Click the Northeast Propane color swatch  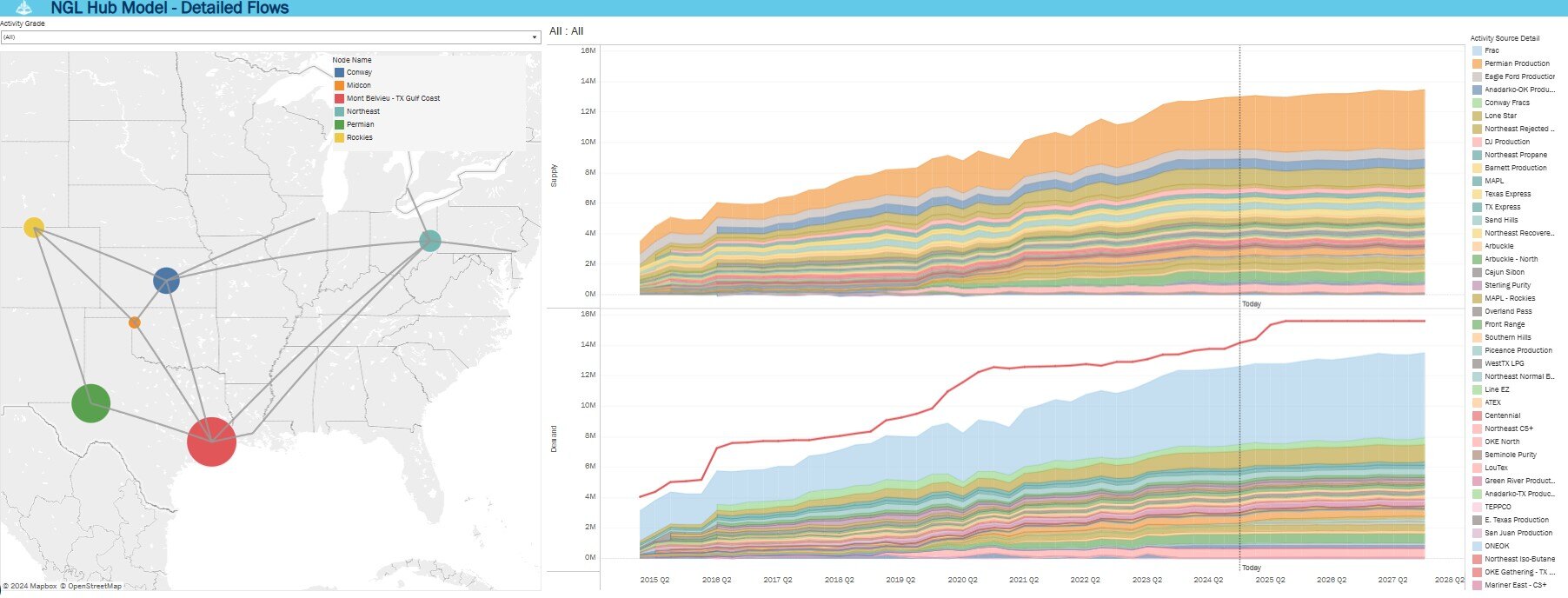click(1477, 155)
